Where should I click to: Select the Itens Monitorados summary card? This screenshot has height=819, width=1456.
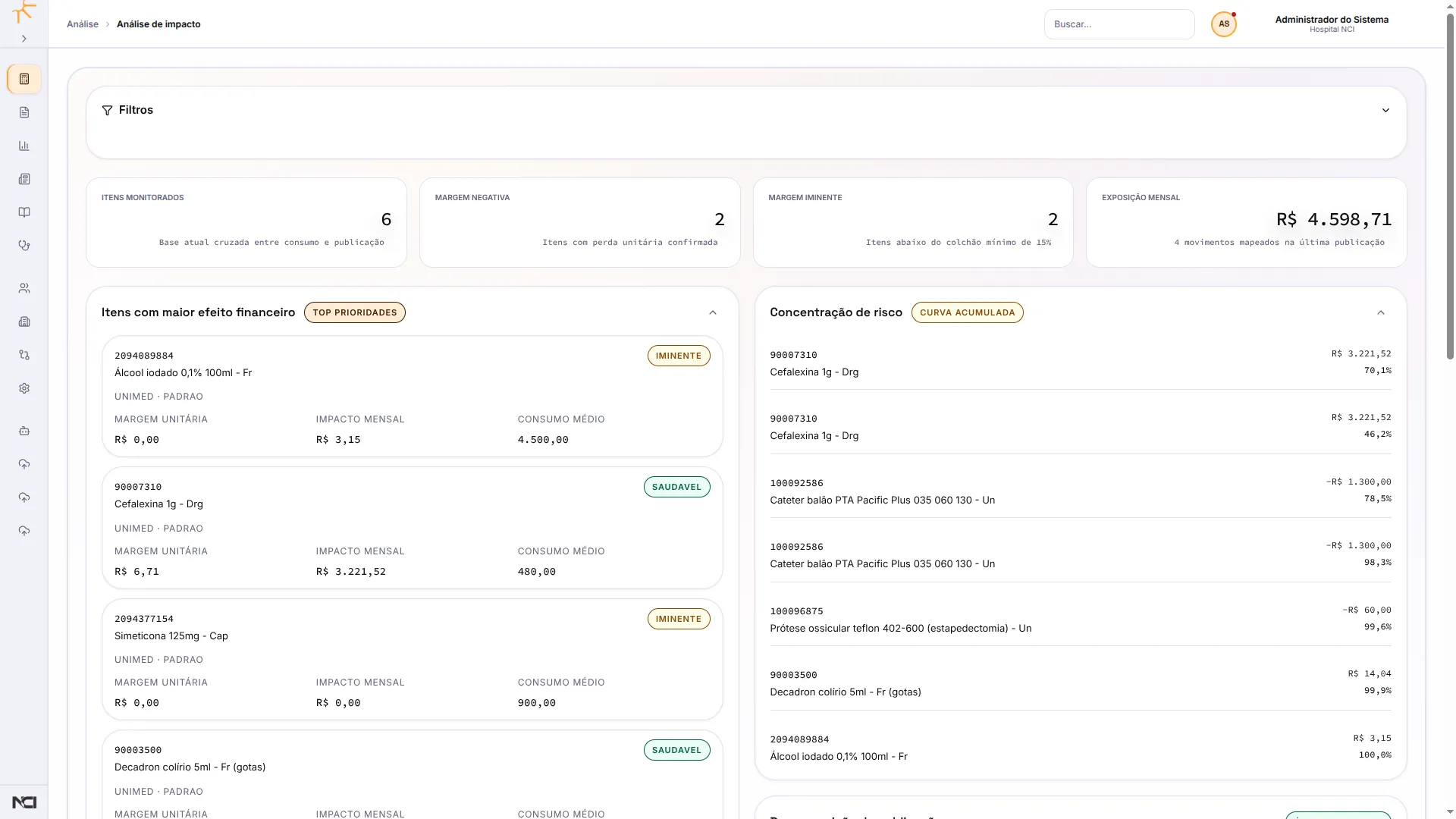tap(246, 222)
